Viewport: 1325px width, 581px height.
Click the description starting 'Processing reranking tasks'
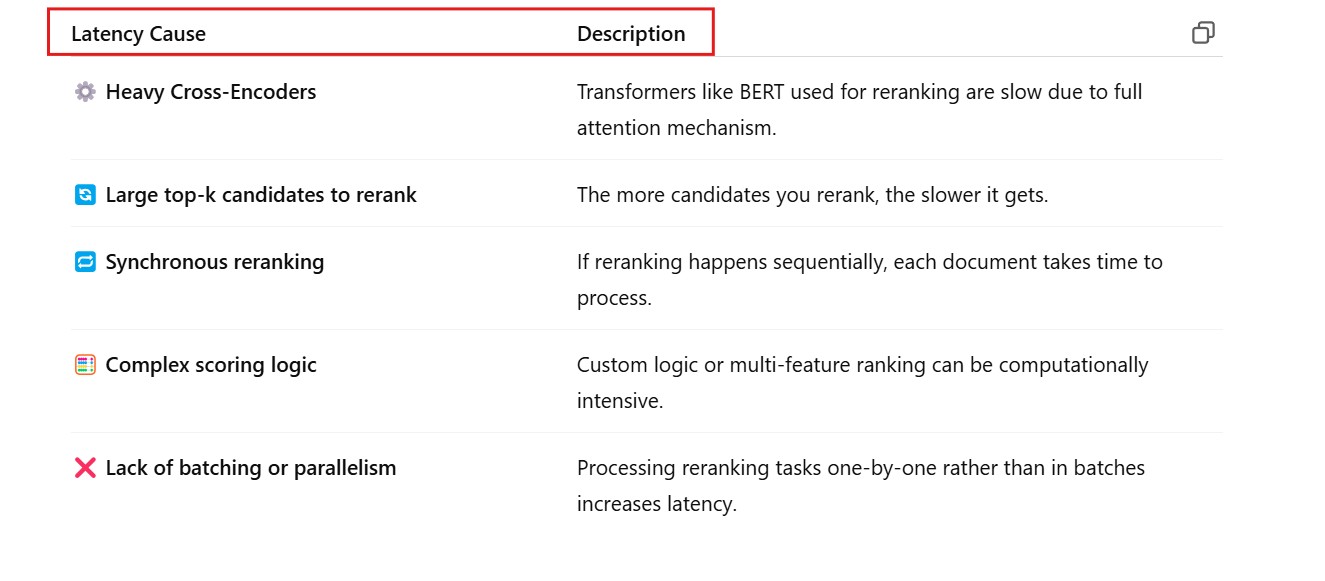point(860,468)
